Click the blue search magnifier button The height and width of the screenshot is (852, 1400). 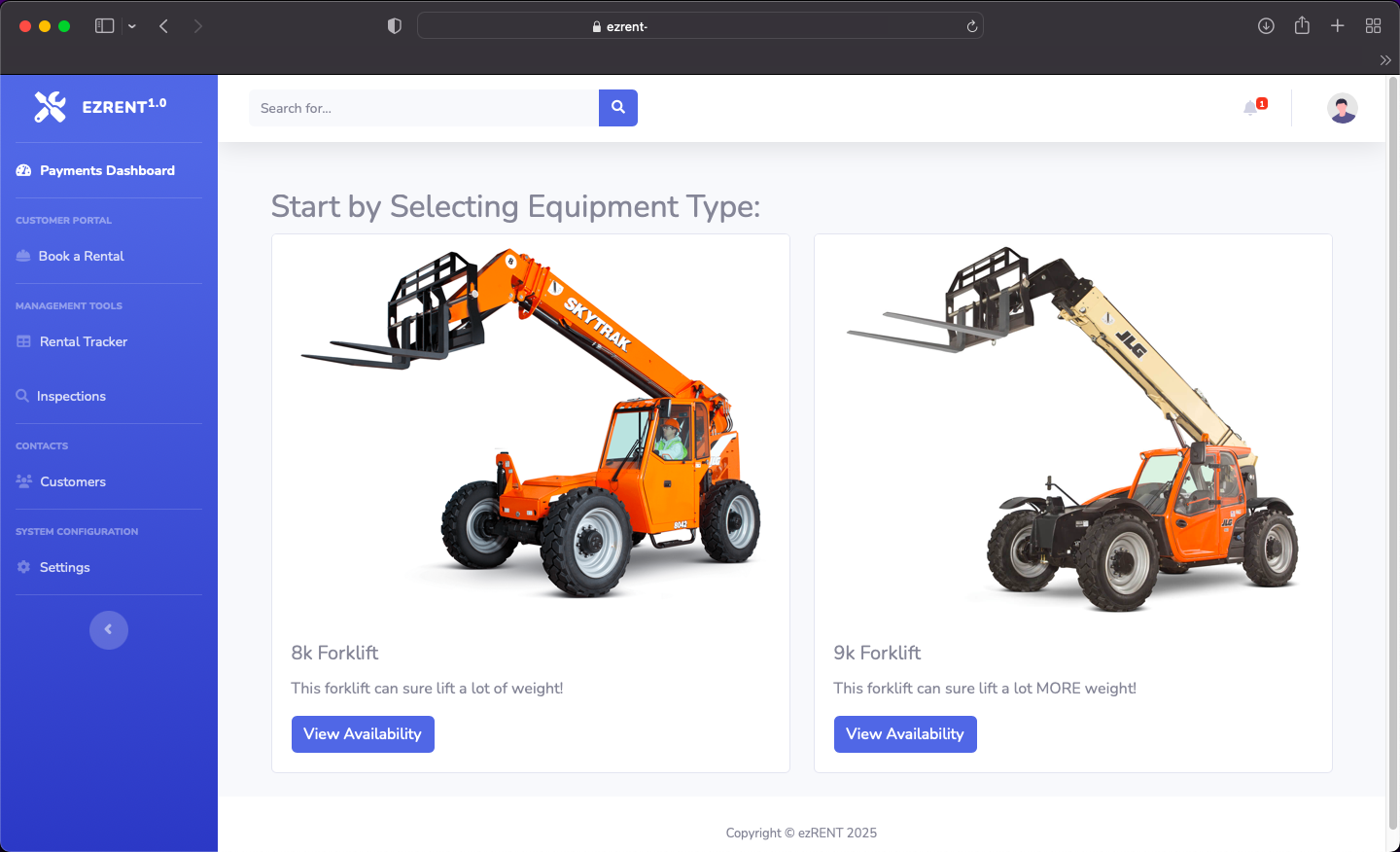(x=618, y=108)
